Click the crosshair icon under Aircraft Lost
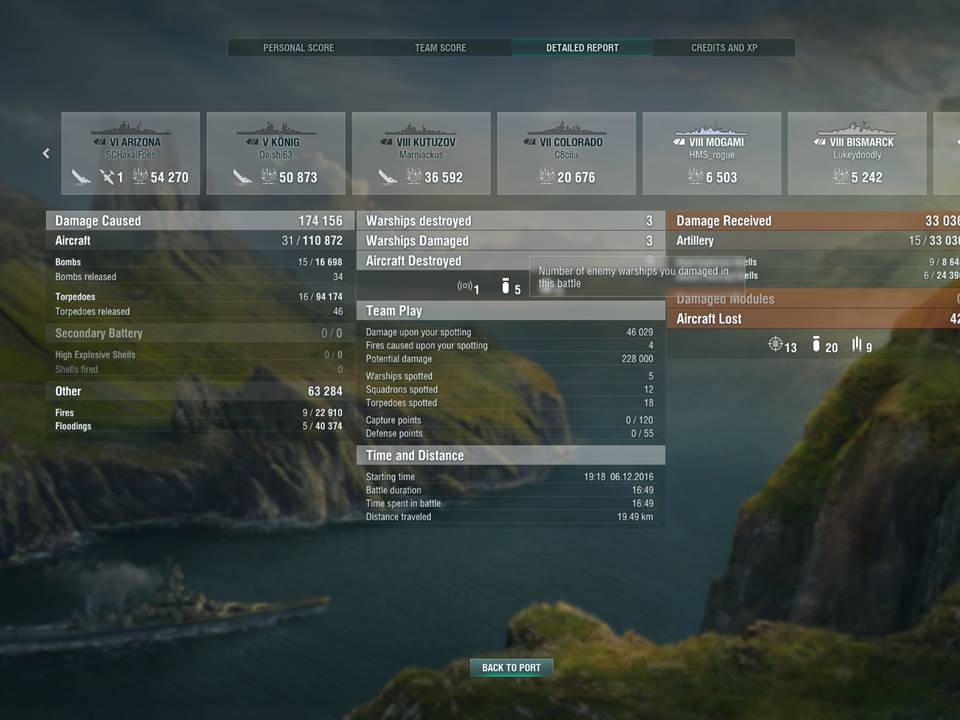960x720 pixels. tap(775, 344)
